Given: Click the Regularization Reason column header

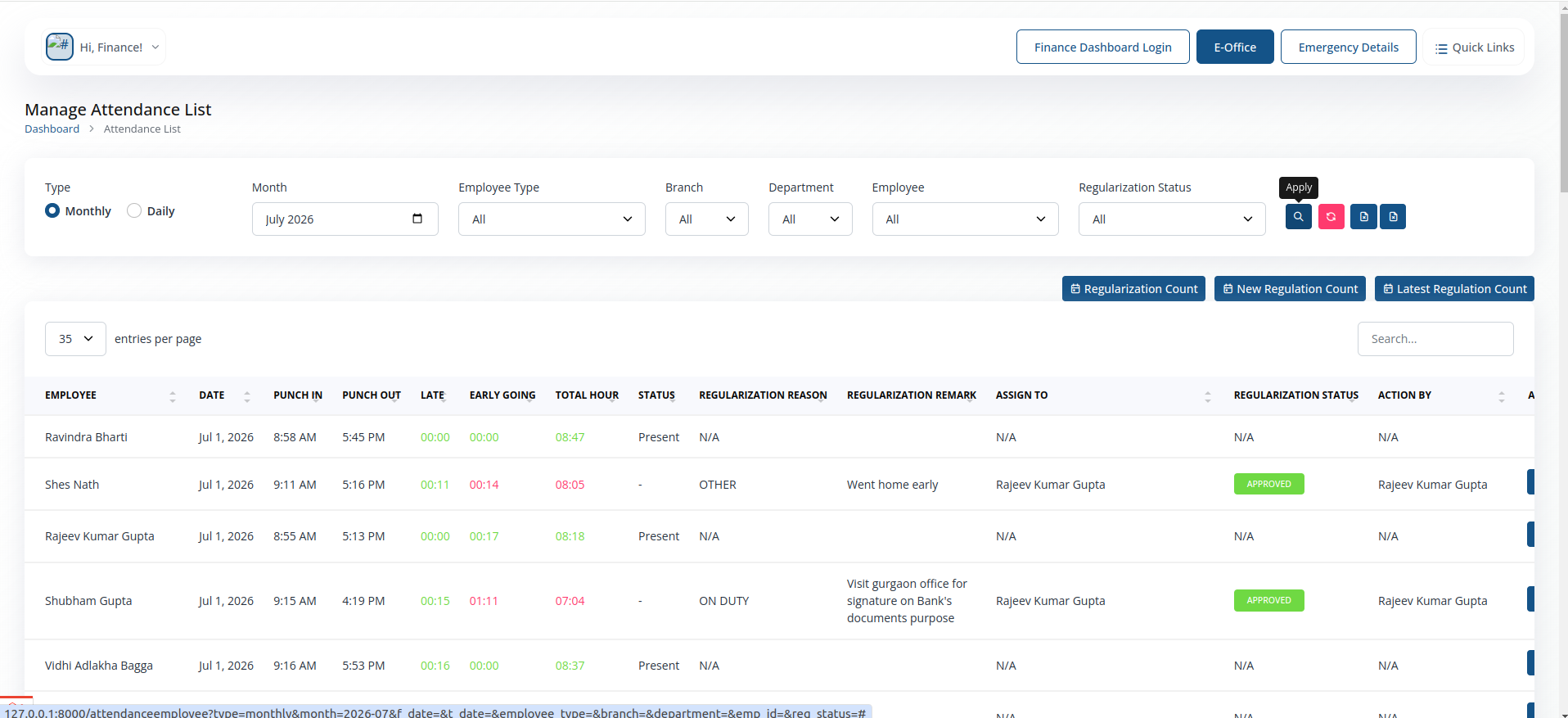Looking at the screenshot, I should (x=763, y=395).
